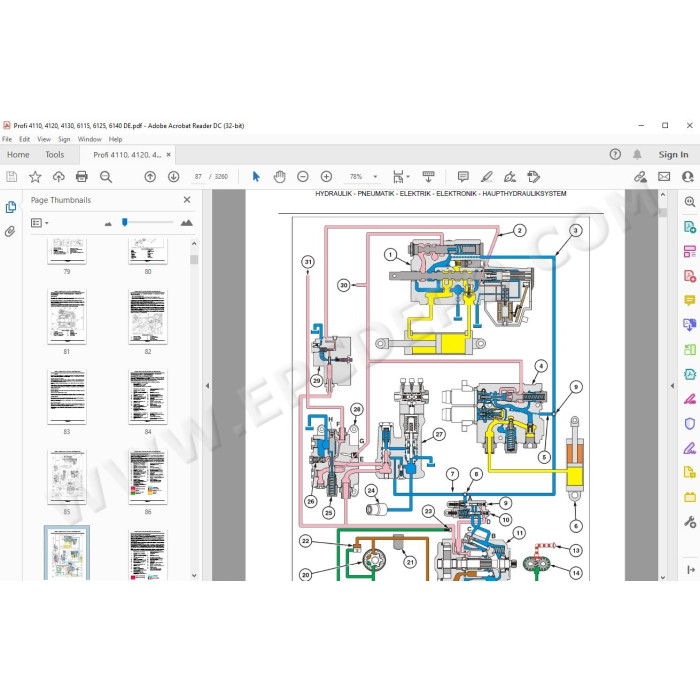The width and height of the screenshot is (700, 700).
Task: Select the highlight text pen tool
Action: tap(487, 177)
